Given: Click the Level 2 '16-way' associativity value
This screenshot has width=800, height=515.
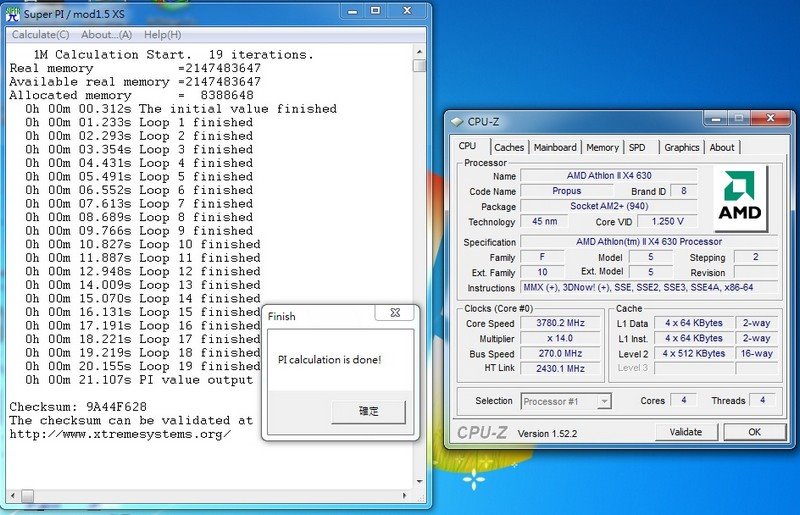Looking at the screenshot, I should click(x=757, y=353).
